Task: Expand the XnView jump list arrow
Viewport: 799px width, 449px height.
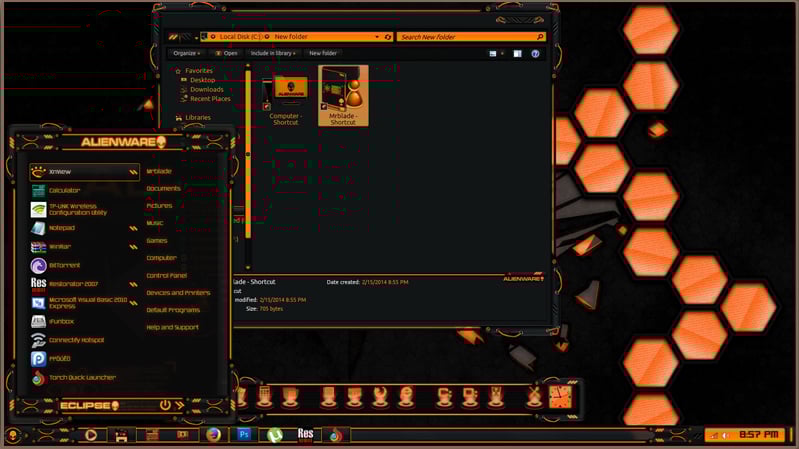Action: [134, 172]
